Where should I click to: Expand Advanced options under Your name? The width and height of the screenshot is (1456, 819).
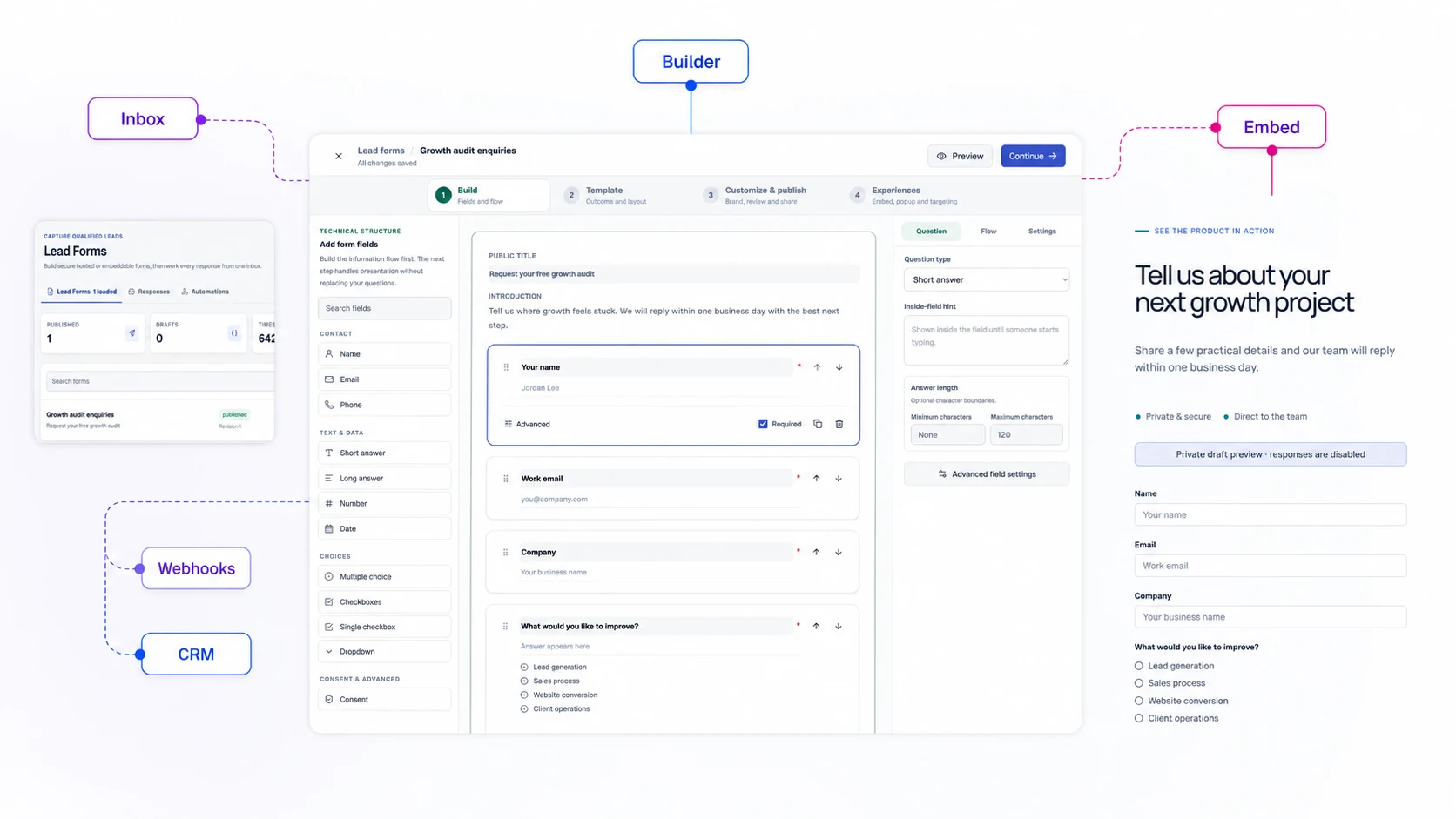click(x=528, y=424)
